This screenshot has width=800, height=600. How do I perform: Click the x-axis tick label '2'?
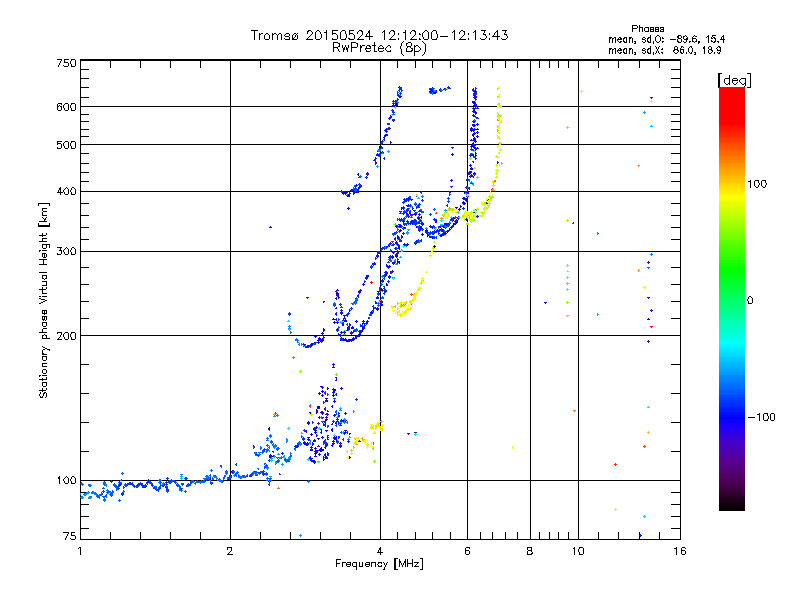click(230, 551)
